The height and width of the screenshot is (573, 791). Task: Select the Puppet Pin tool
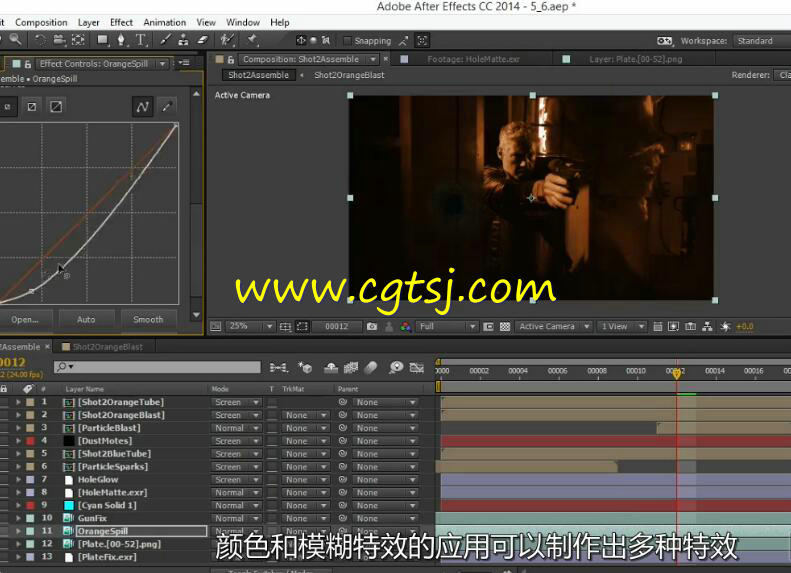[x=252, y=40]
